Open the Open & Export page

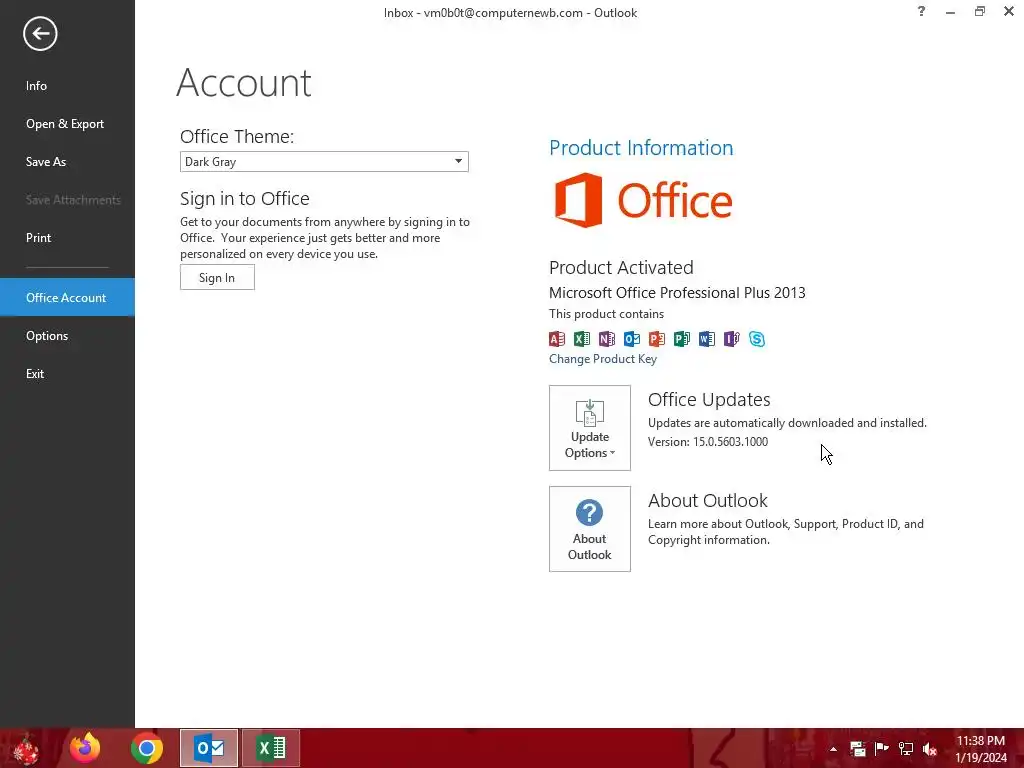[65, 123]
